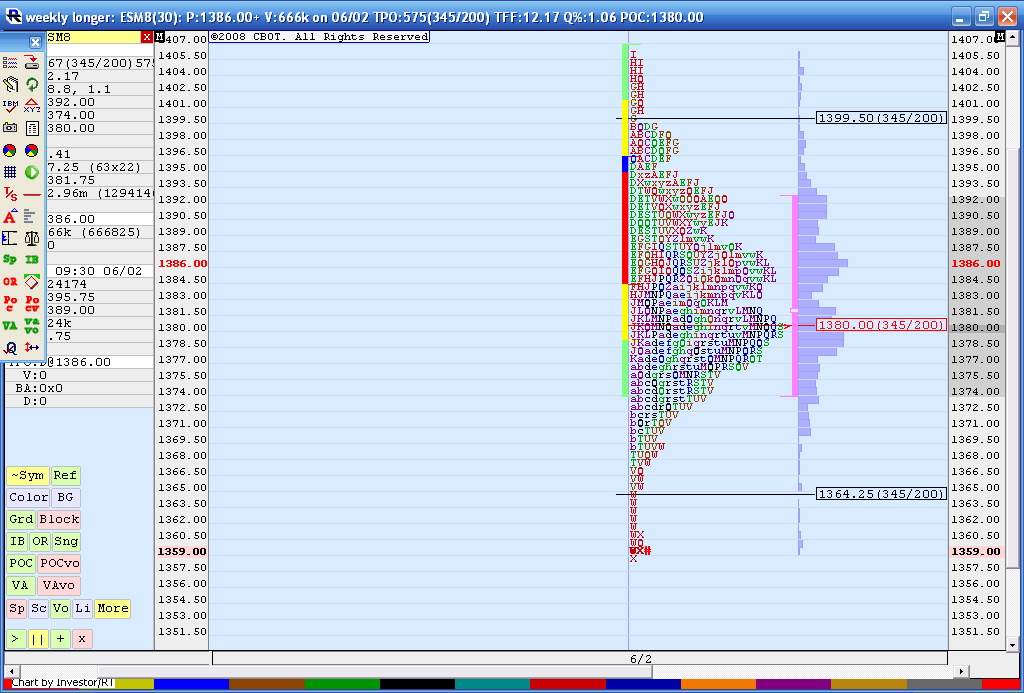Click the red Poc c toolbar icon

pos(10,304)
